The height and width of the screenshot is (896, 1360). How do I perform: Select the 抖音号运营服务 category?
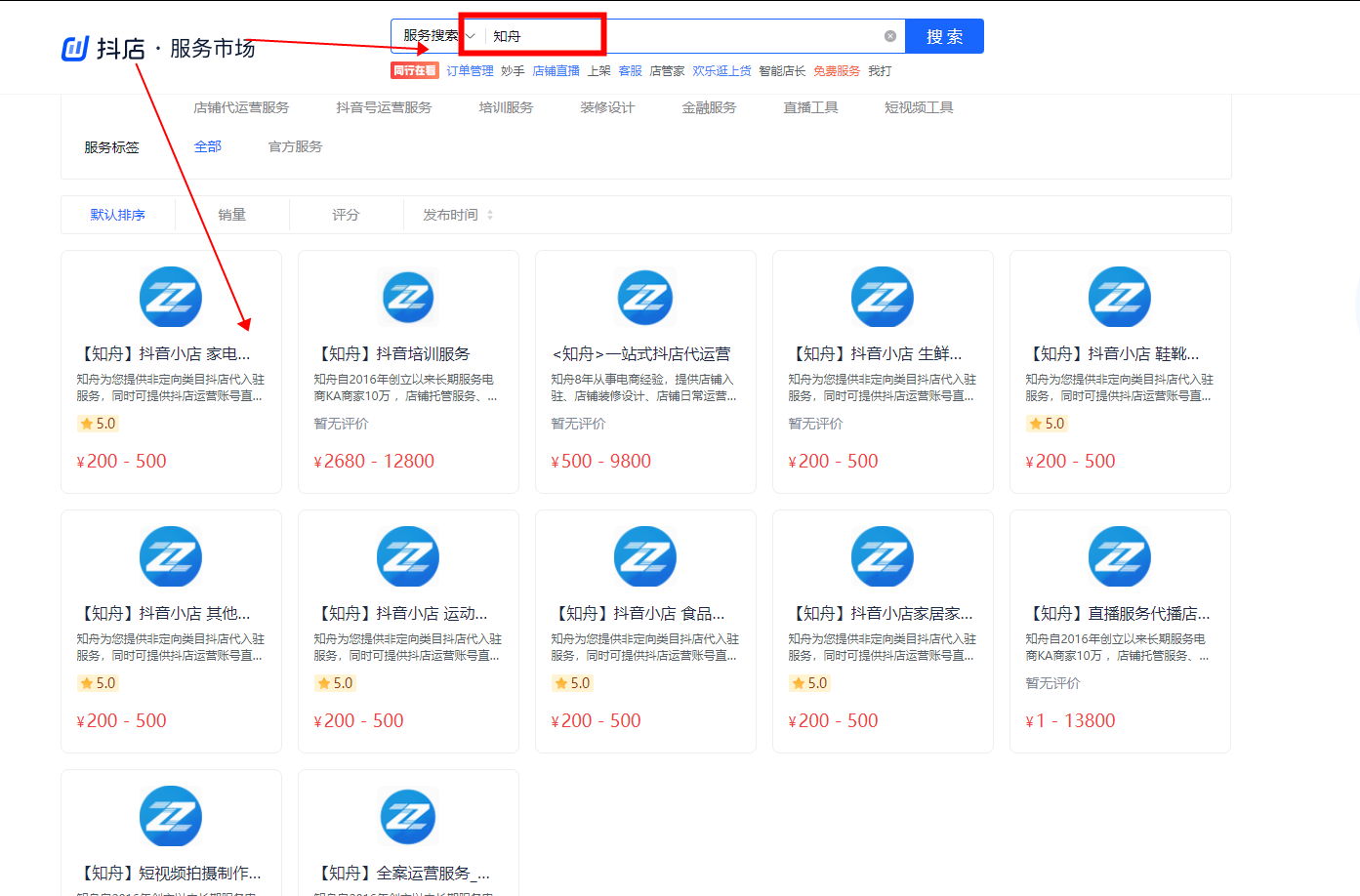384,107
